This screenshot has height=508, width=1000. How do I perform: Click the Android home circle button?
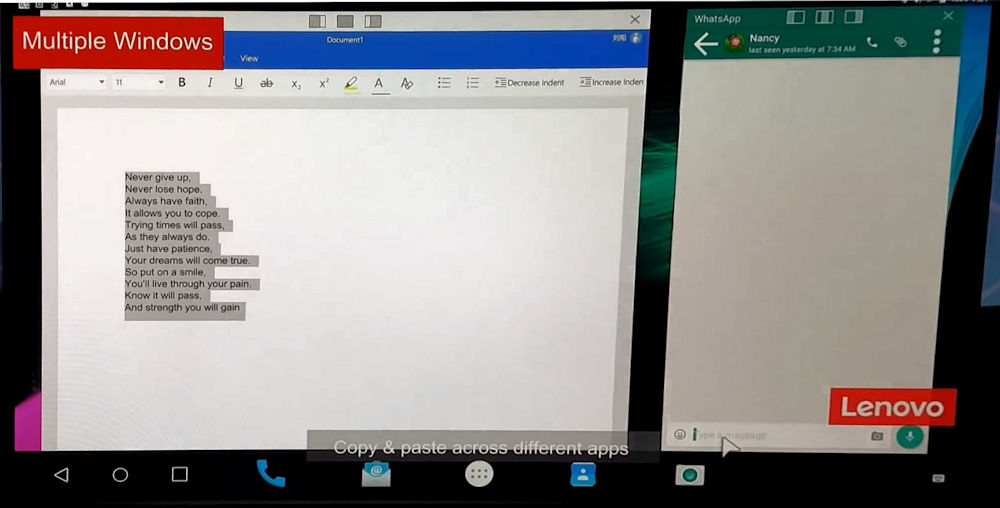coord(120,474)
